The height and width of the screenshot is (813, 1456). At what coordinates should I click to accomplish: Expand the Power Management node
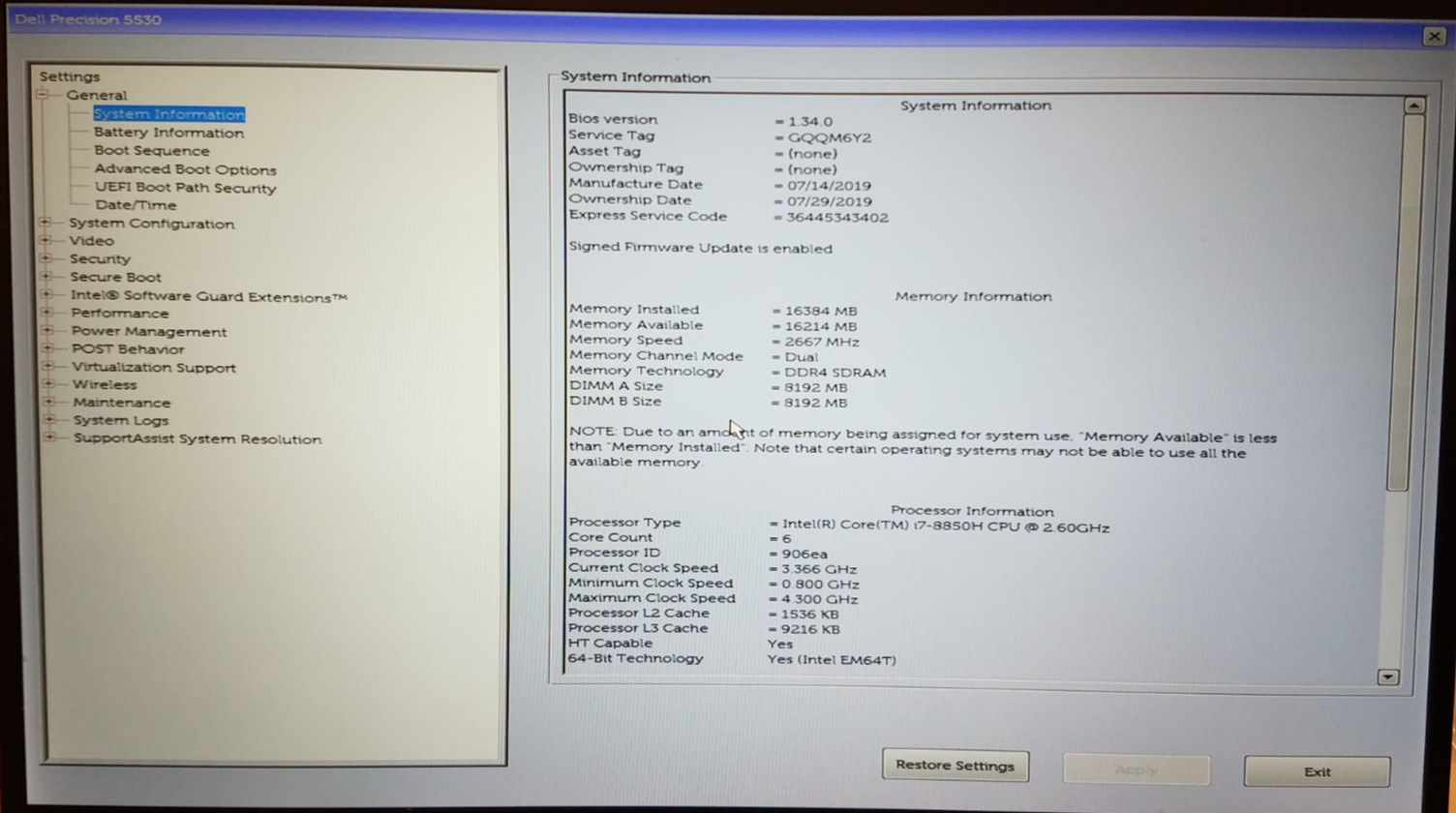47,331
